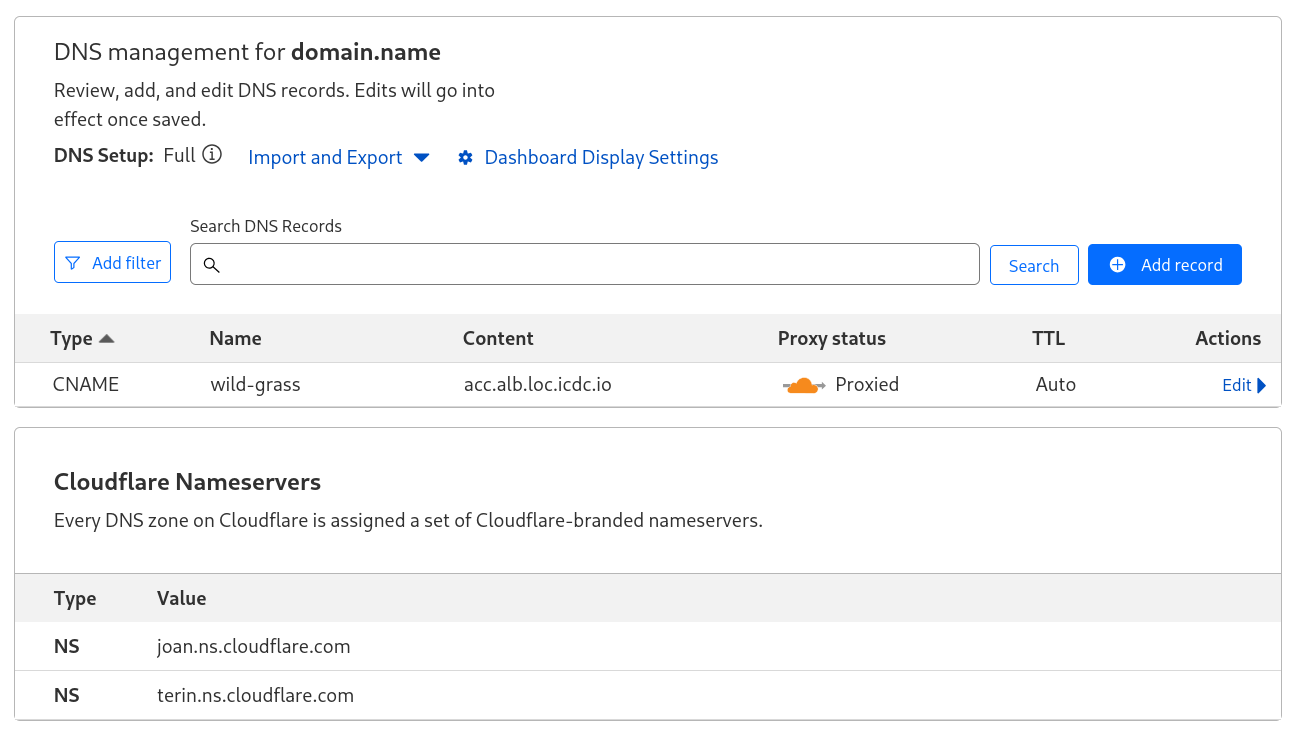Click the magnifying glass search icon
Viewport: 1291px width, 732px height.
coord(211,265)
